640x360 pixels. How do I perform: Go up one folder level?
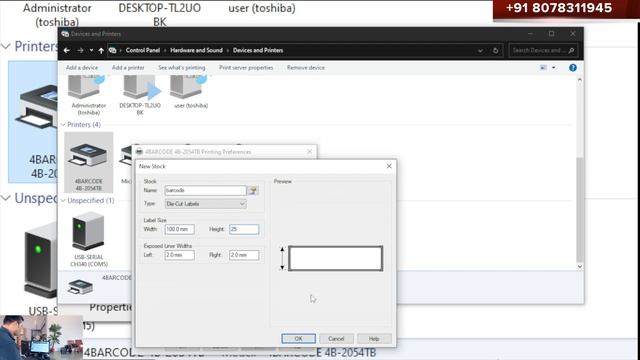pyautogui.click(x=101, y=51)
